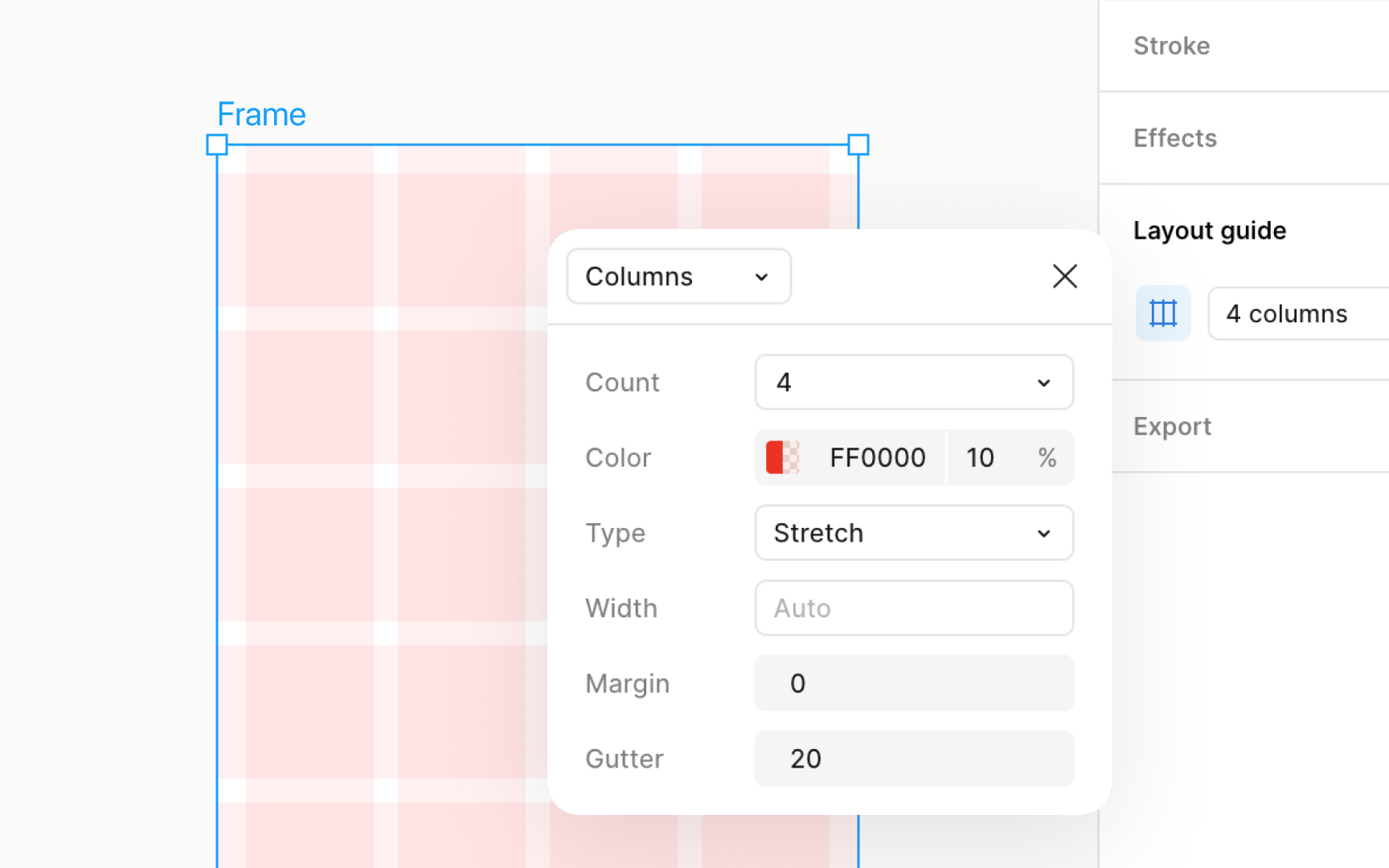
Task: Open the Export section
Action: coord(1172,426)
